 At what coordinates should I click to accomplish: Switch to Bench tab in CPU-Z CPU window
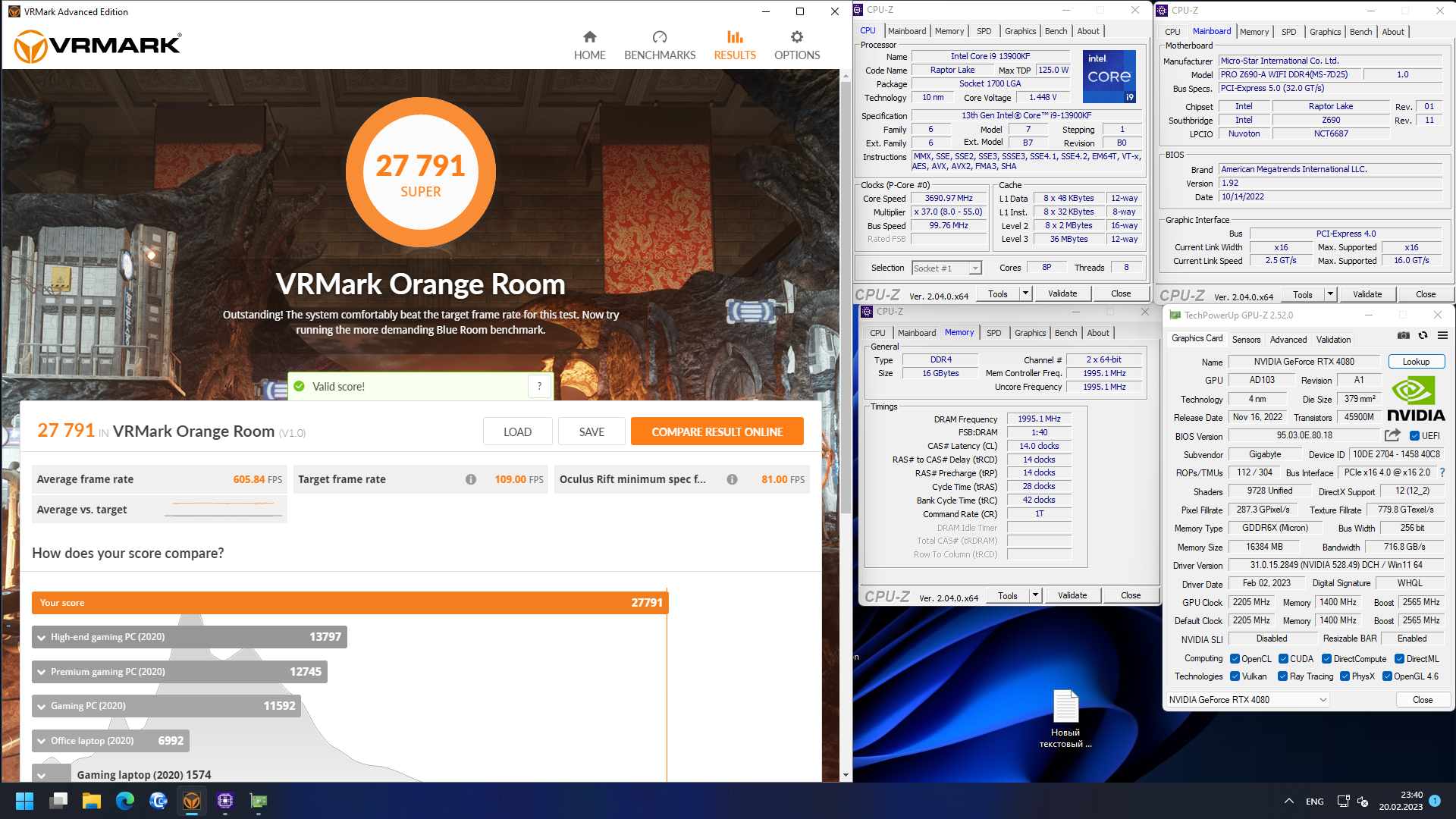click(x=1056, y=31)
